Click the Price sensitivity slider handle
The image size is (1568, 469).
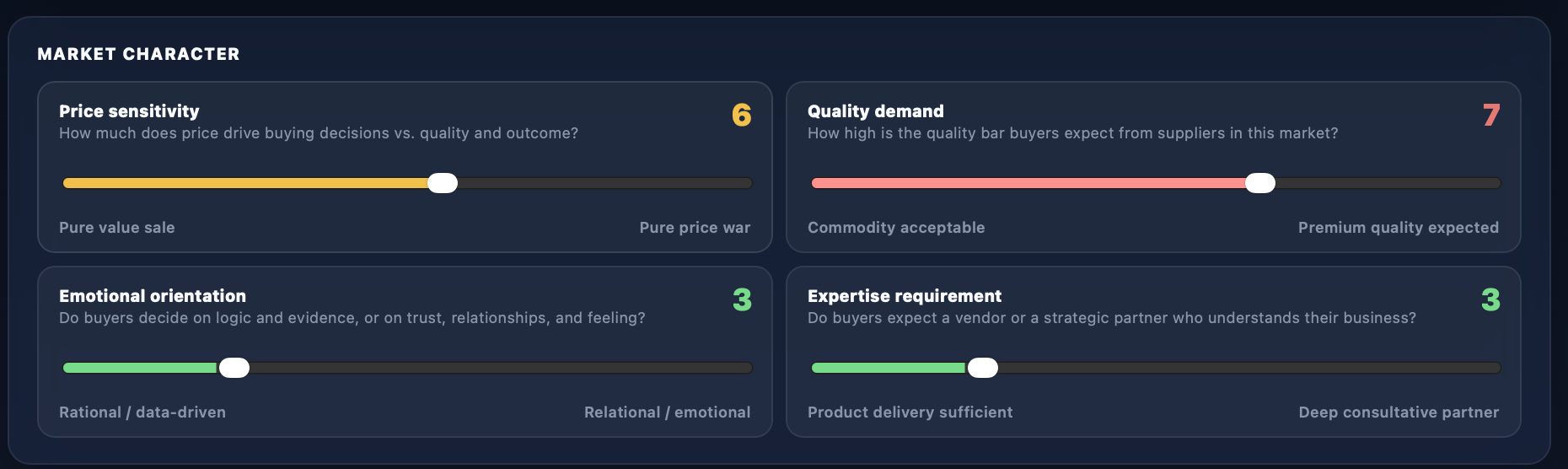pyautogui.click(x=443, y=183)
